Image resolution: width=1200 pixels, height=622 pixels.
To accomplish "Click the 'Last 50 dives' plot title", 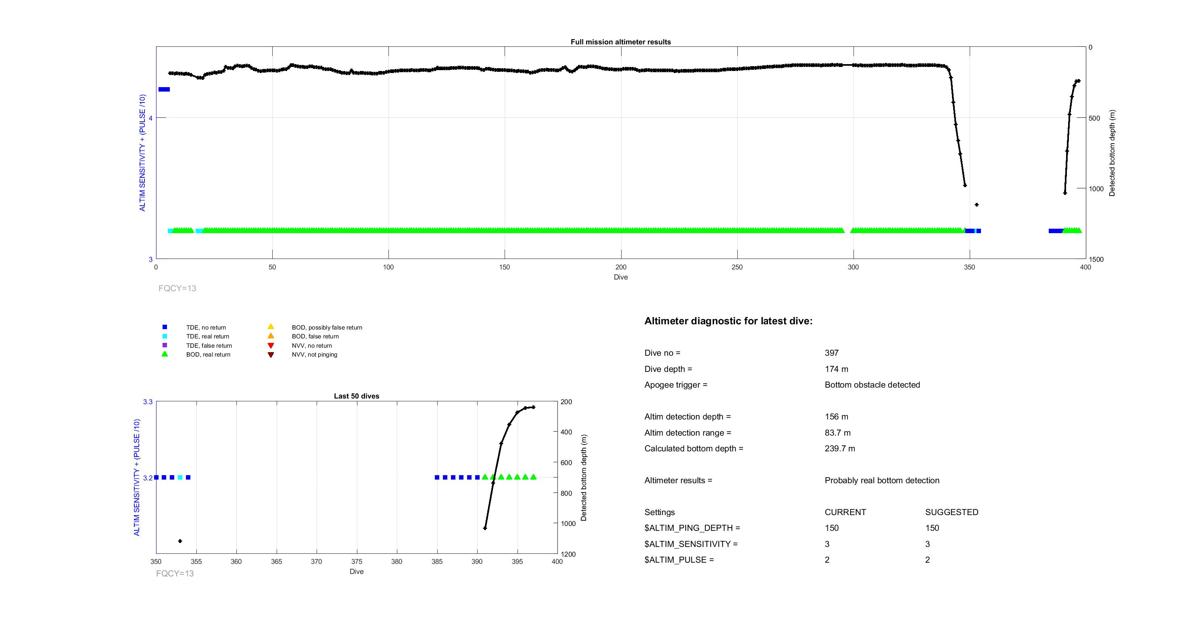I will 356,396.
